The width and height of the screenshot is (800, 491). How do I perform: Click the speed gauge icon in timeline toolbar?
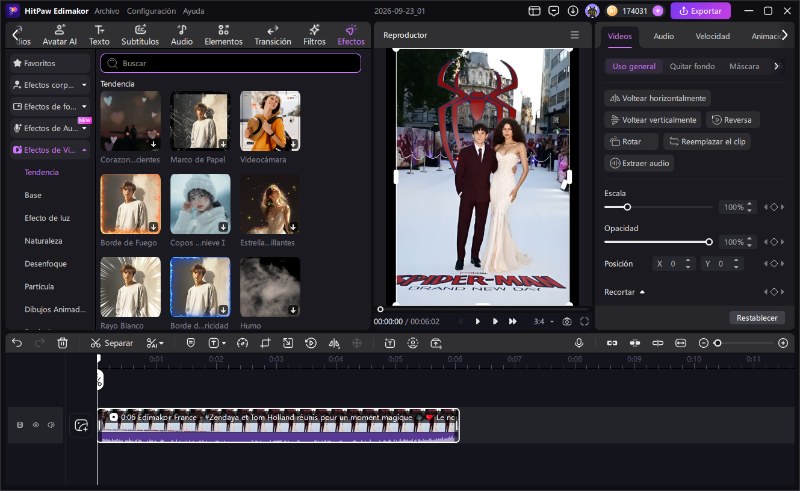tap(242, 343)
